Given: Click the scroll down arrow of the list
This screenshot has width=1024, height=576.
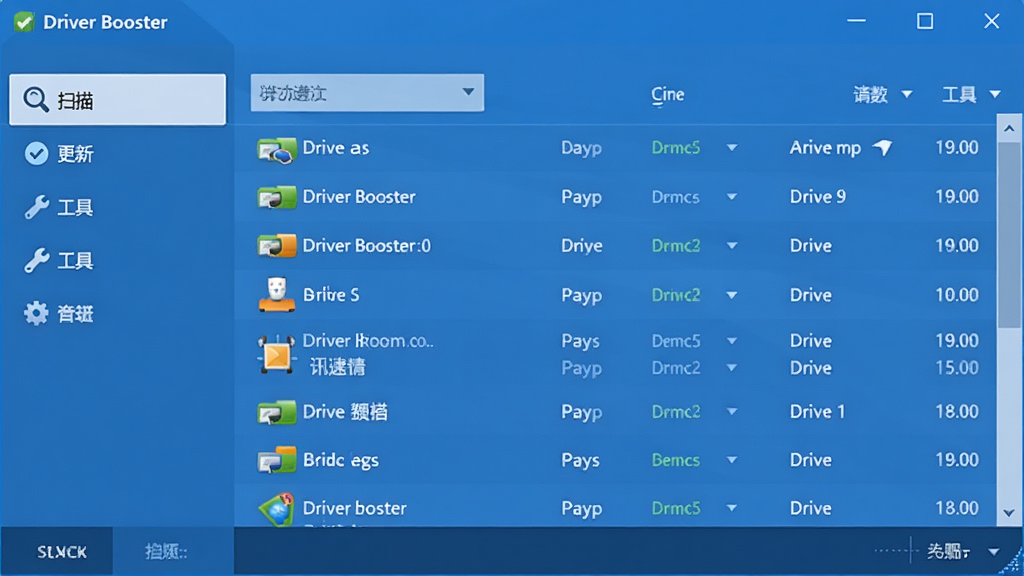Looking at the screenshot, I should [x=1009, y=513].
